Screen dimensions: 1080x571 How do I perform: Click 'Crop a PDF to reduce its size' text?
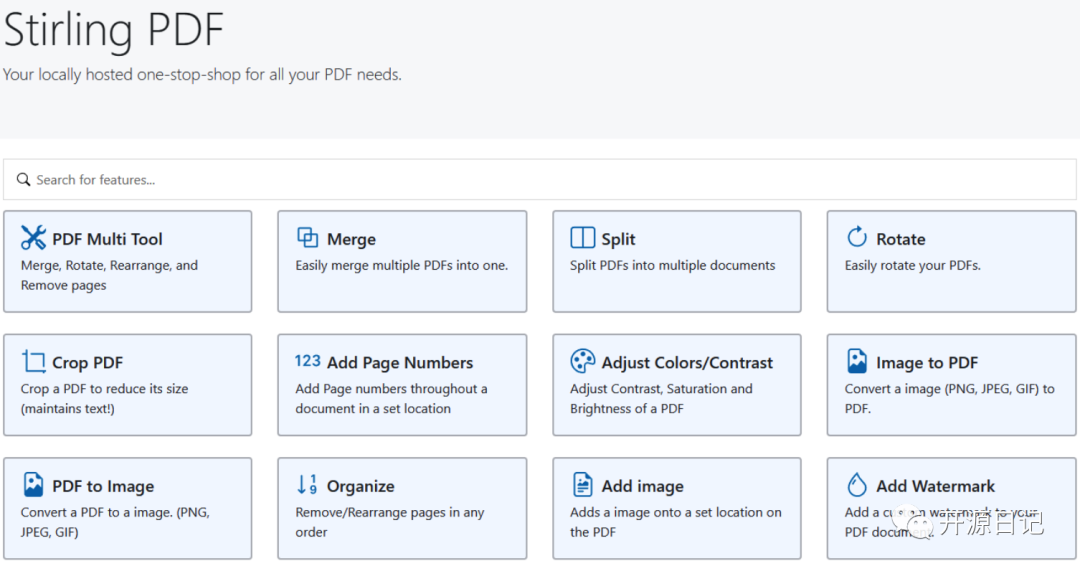point(104,388)
